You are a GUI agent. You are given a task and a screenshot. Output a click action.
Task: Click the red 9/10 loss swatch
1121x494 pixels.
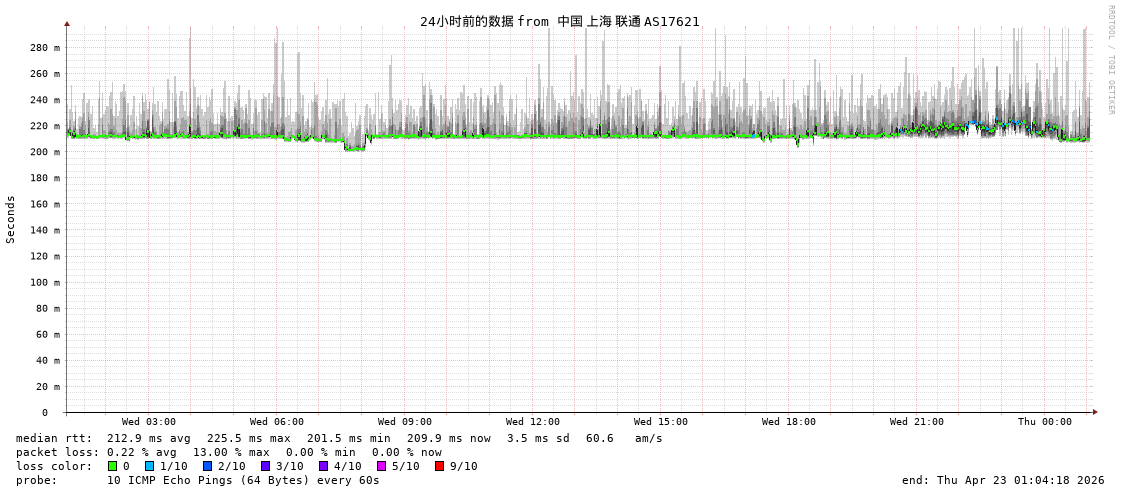439,466
